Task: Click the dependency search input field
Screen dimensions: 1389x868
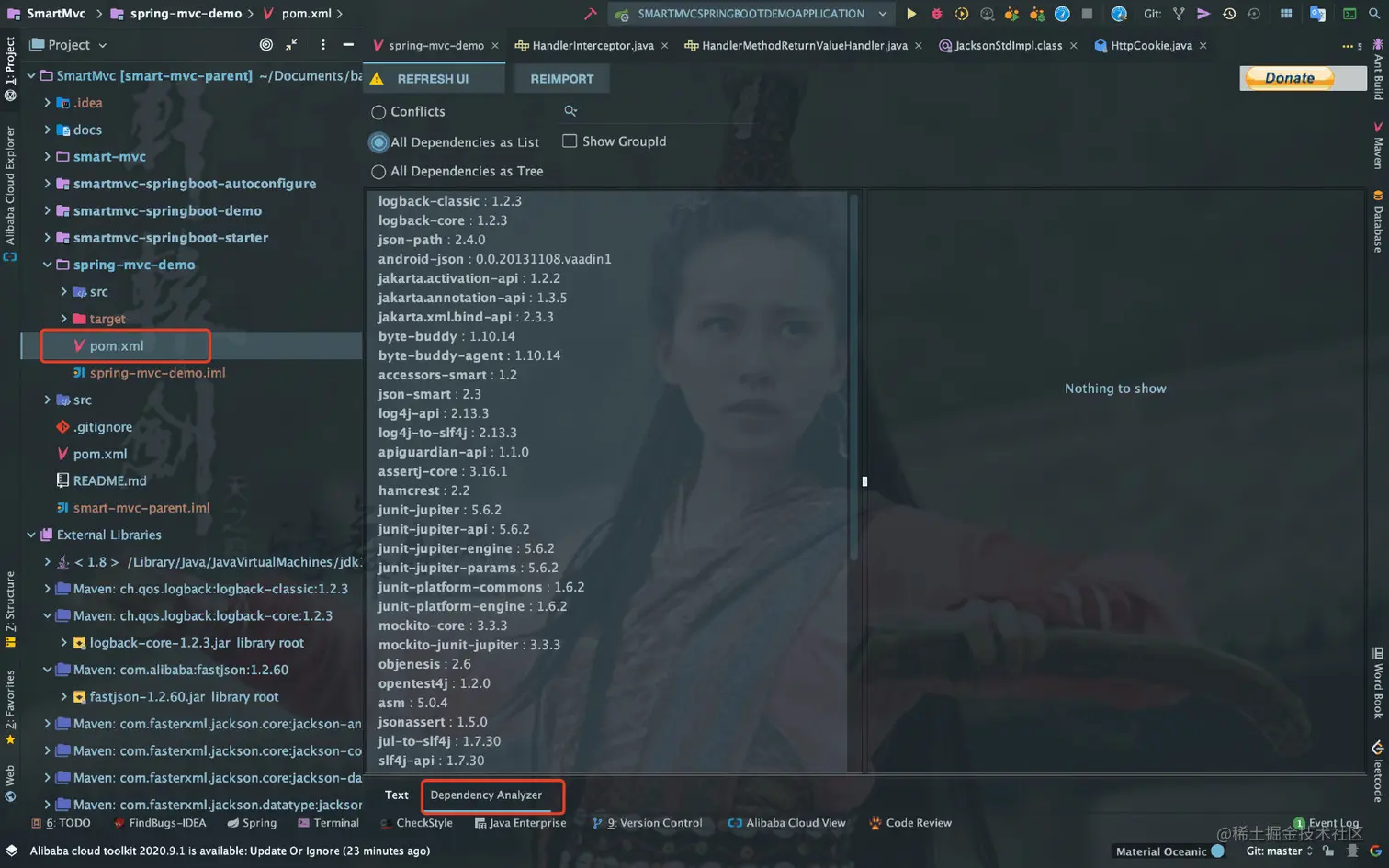Action: (660, 111)
